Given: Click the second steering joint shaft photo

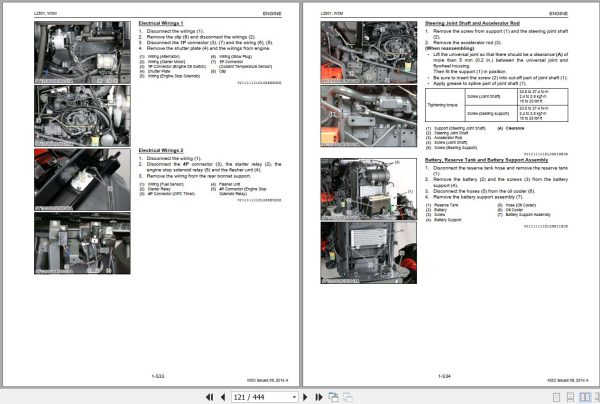Looking at the screenshot, I should pos(369,116).
